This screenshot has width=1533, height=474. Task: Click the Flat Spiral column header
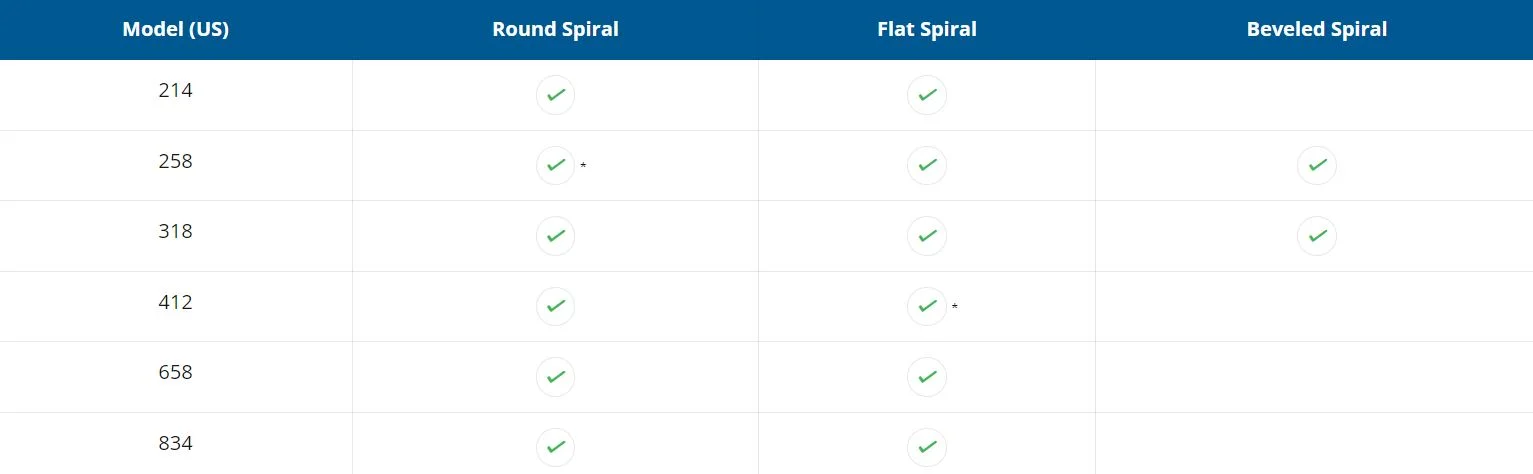(927, 30)
